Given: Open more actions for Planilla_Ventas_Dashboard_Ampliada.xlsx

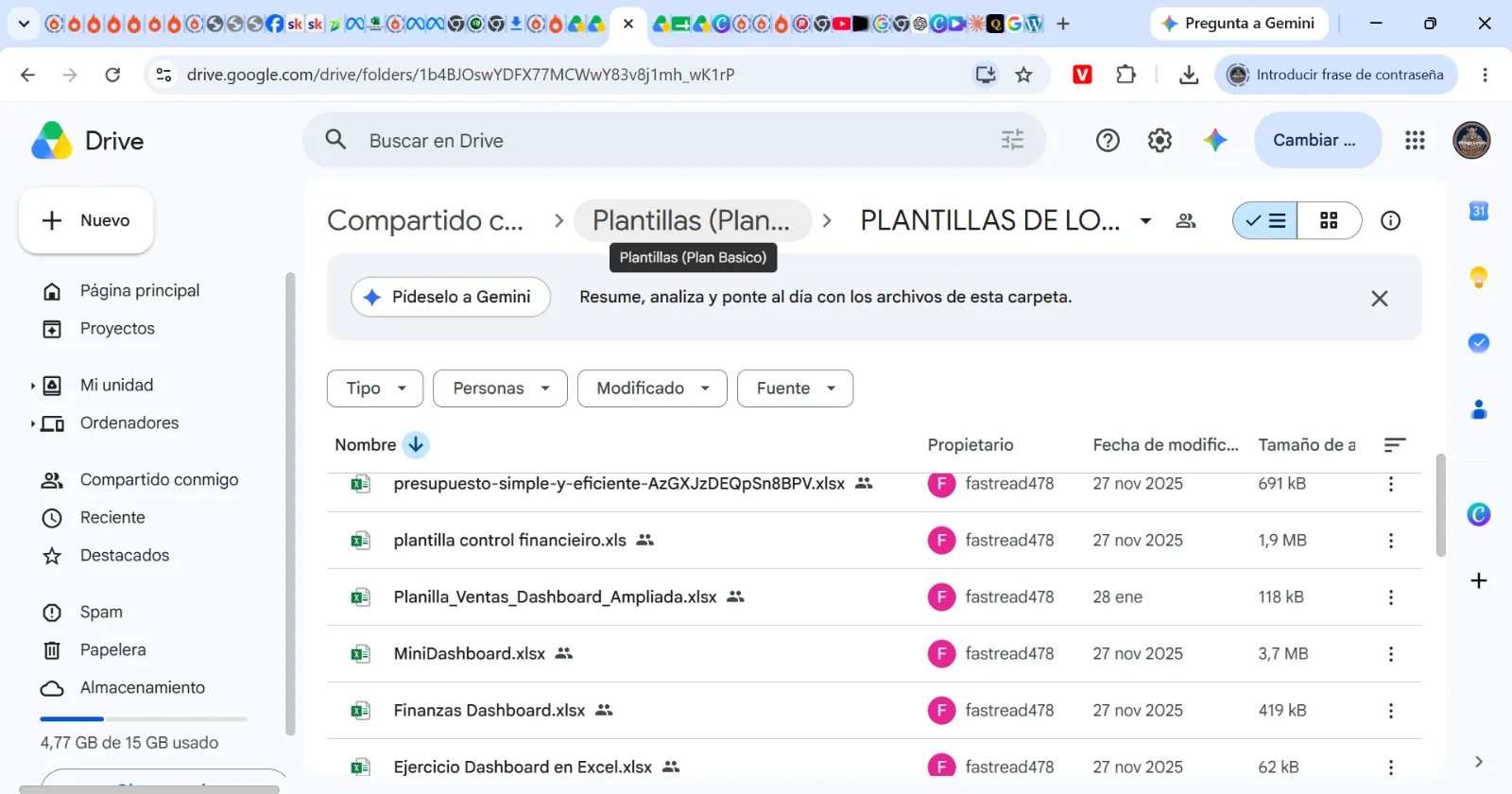Looking at the screenshot, I should point(1390,597).
